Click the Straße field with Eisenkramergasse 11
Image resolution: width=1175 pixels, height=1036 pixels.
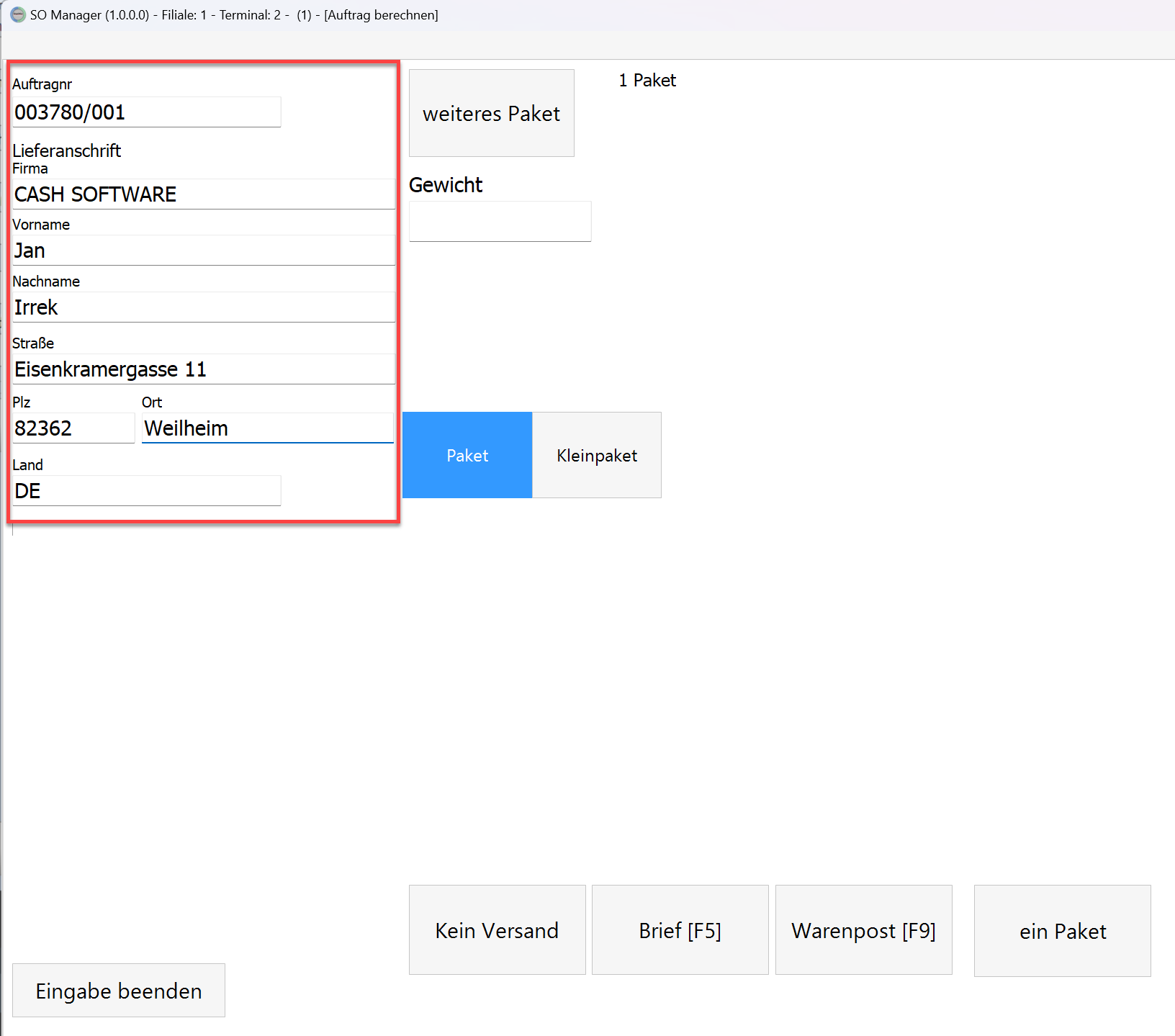tap(204, 369)
